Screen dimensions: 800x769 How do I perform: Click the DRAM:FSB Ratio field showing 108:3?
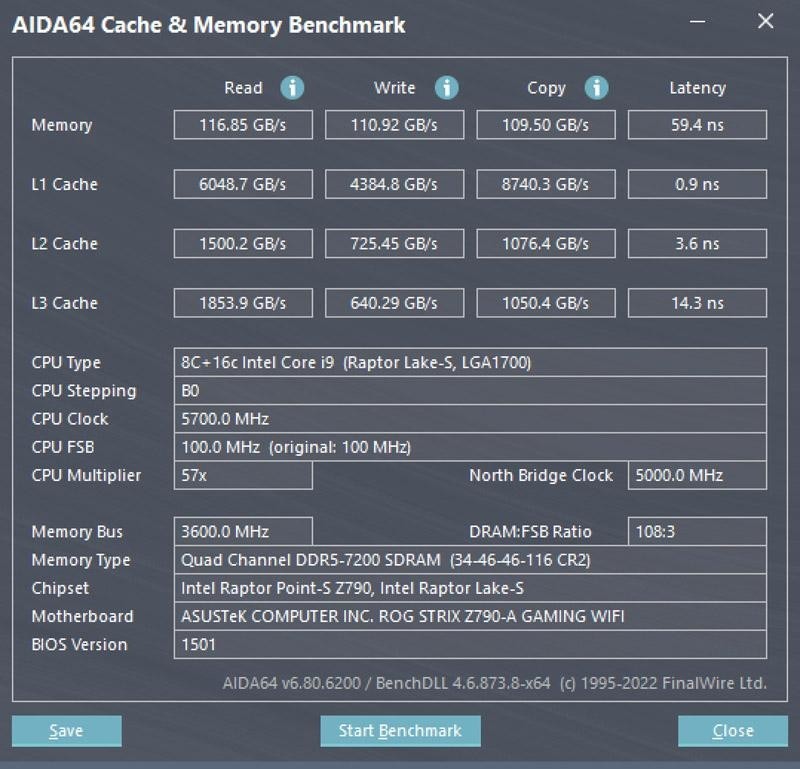(x=696, y=531)
